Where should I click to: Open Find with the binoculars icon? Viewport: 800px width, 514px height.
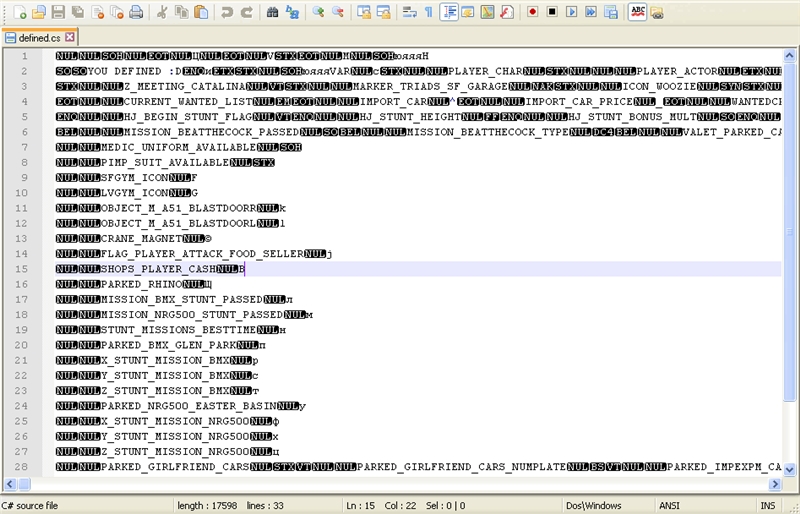click(272, 12)
